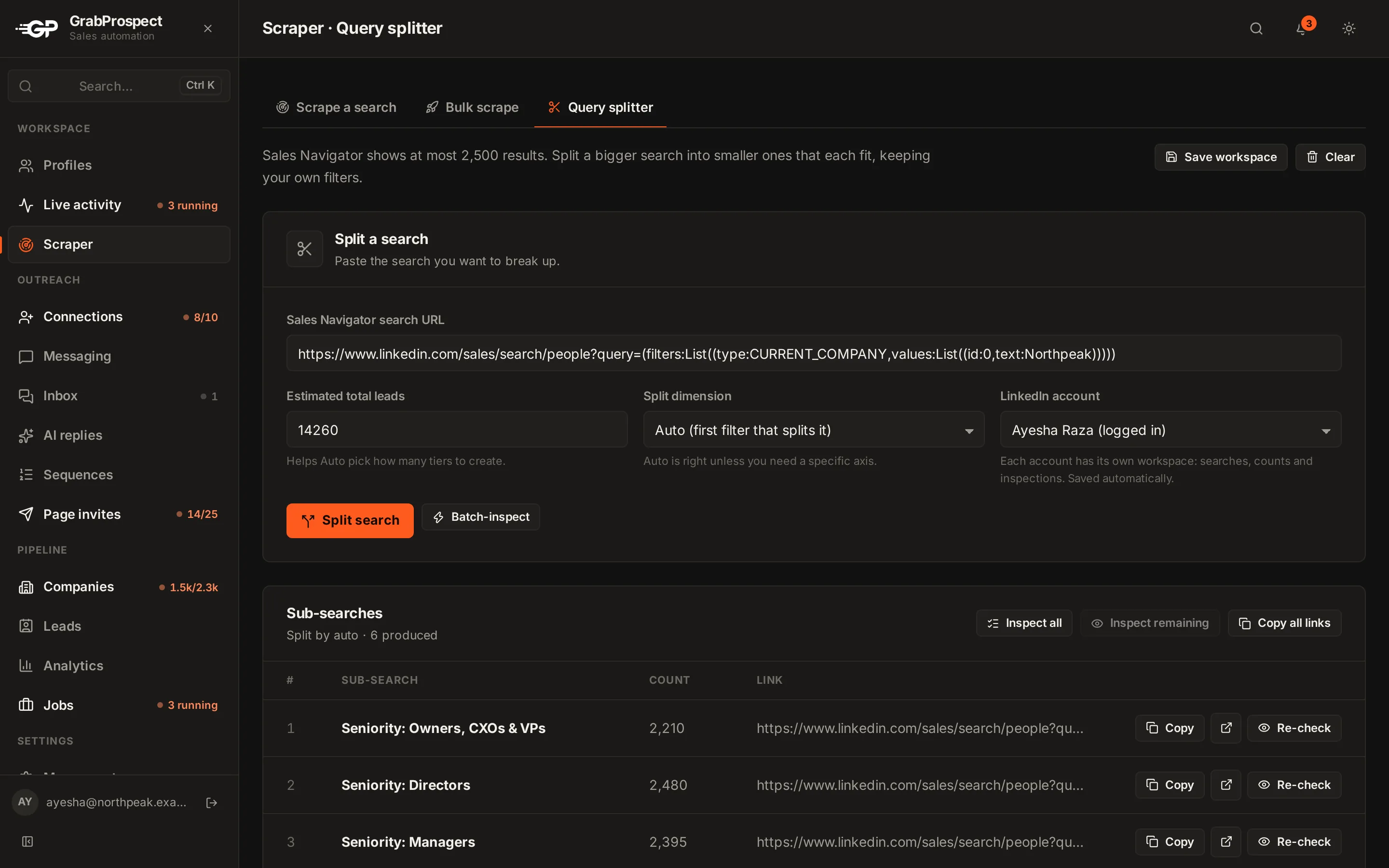Select the Query splitter tab
This screenshot has height=868, width=1389.
click(600, 108)
